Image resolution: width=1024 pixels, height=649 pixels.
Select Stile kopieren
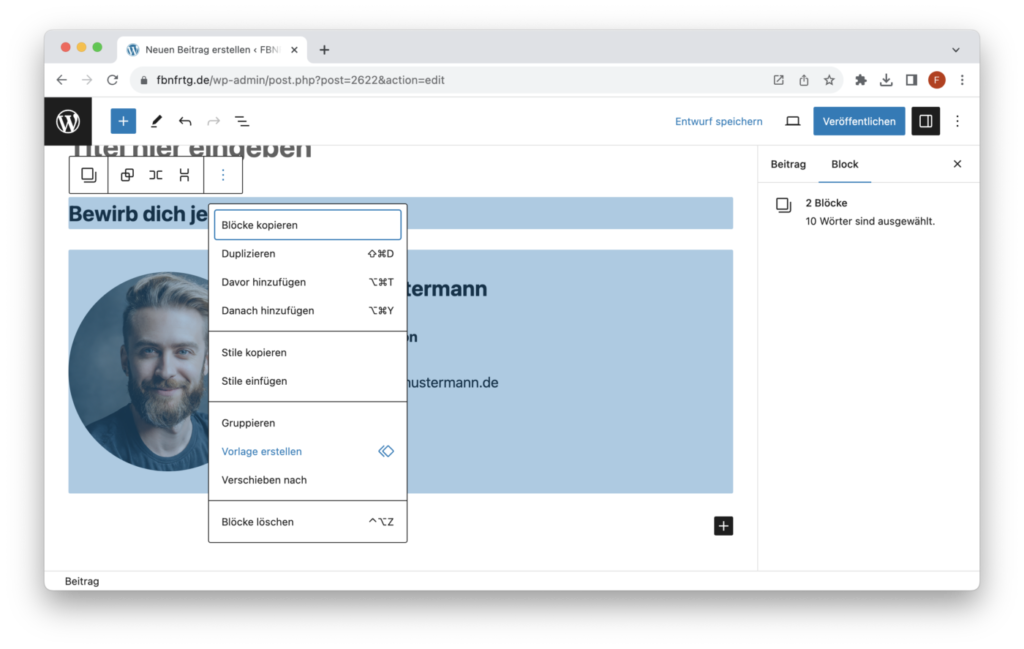(308, 353)
